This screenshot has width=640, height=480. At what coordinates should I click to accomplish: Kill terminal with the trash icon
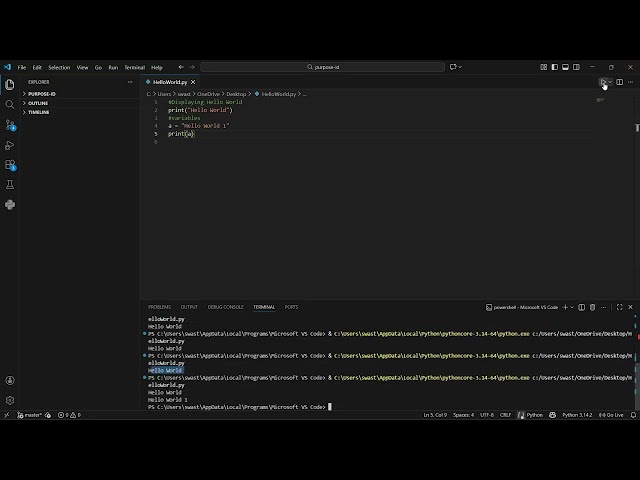point(593,307)
